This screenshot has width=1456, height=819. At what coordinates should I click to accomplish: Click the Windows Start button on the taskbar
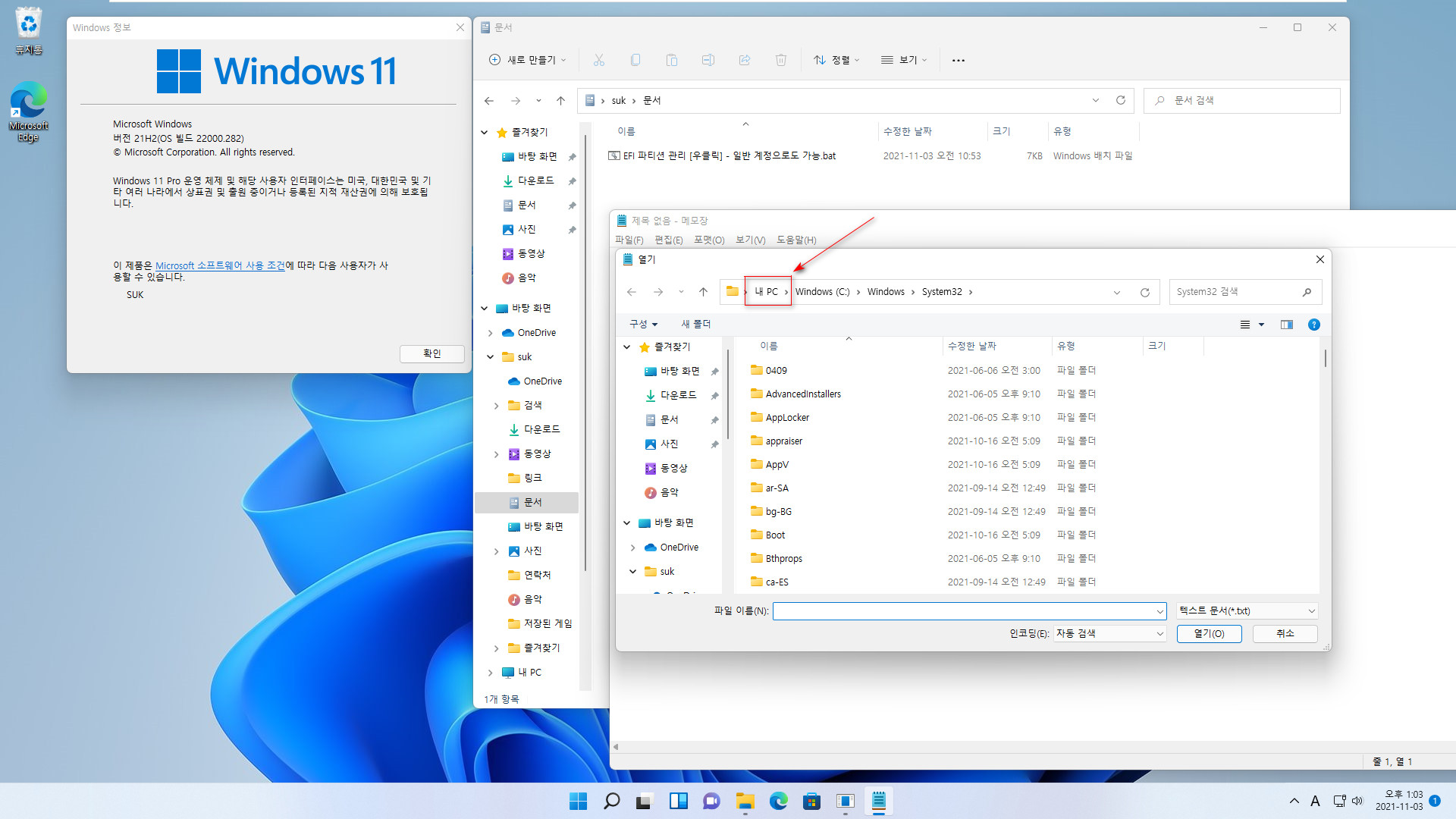(x=578, y=801)
